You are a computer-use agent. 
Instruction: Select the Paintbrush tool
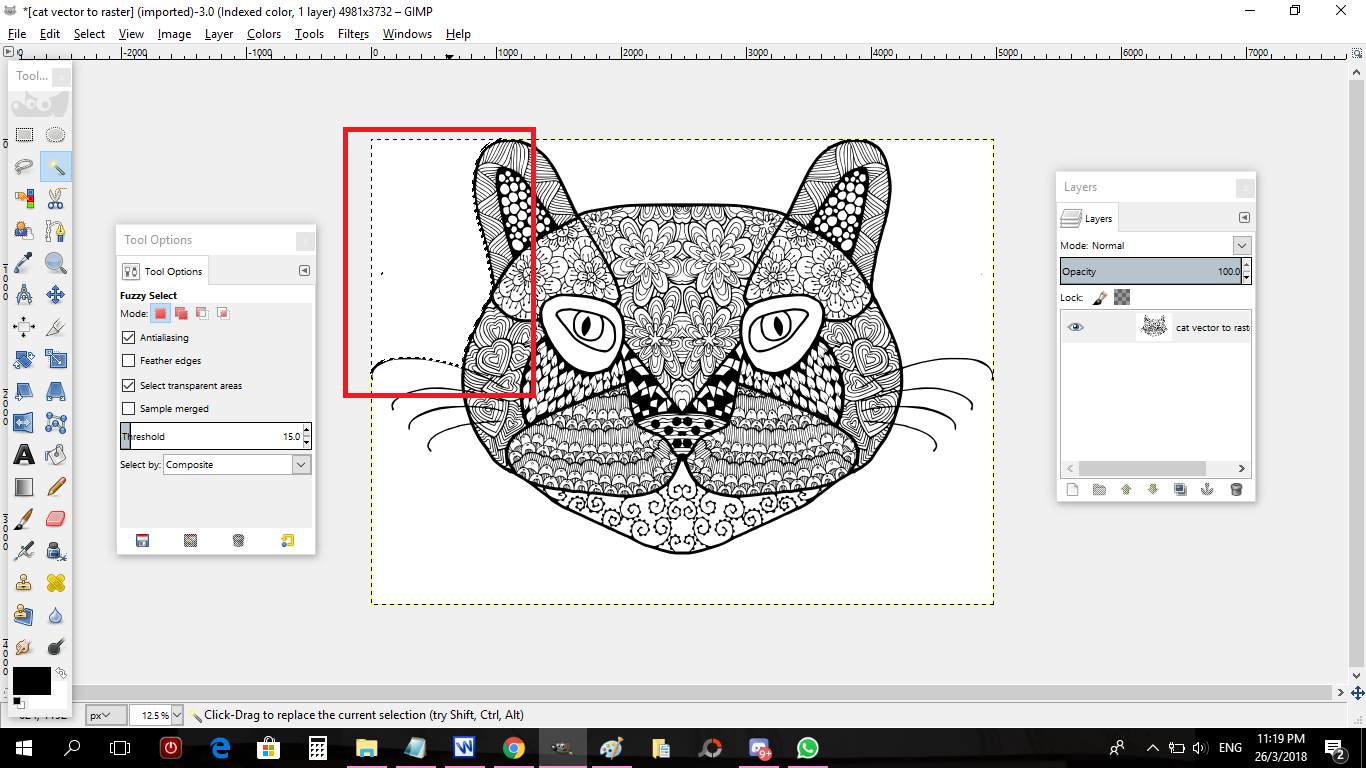tap(24, 519)
